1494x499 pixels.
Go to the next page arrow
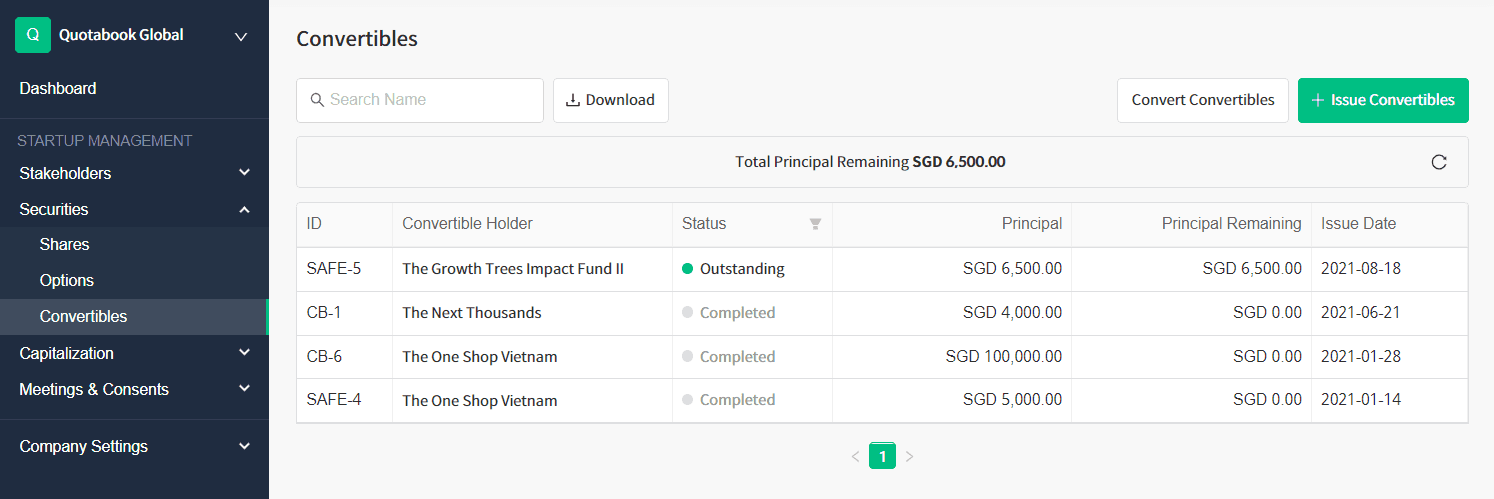pyautogui.click(x=909, y=457)
